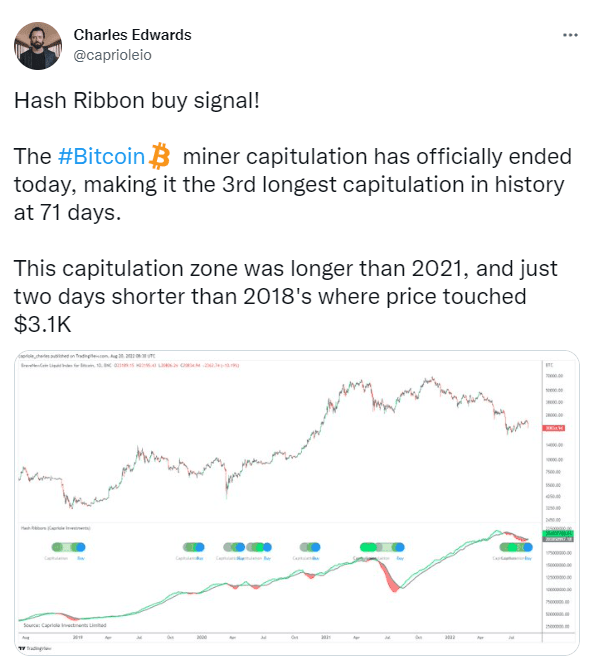Open the attached Hash Ribbon chart image
Screen dimensions: 590x668
tap(297, 503)
